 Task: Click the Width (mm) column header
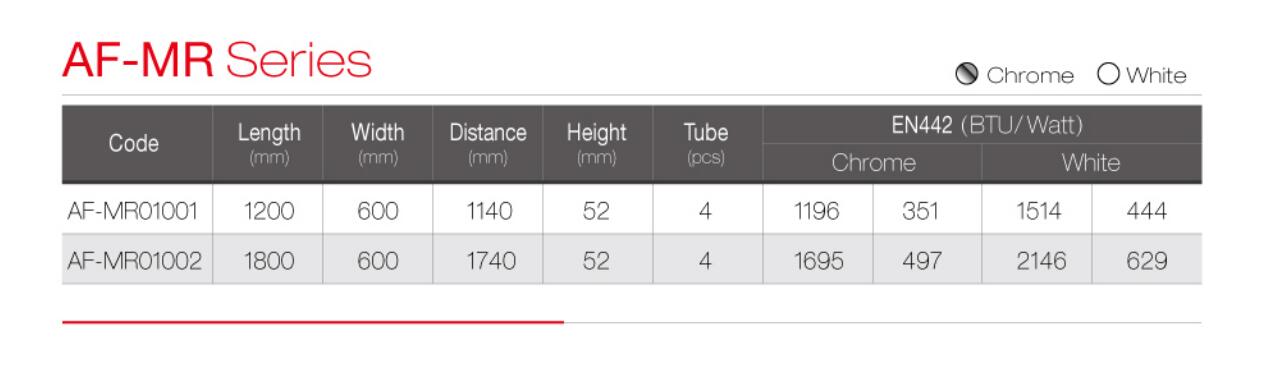(x=377, y=142)
